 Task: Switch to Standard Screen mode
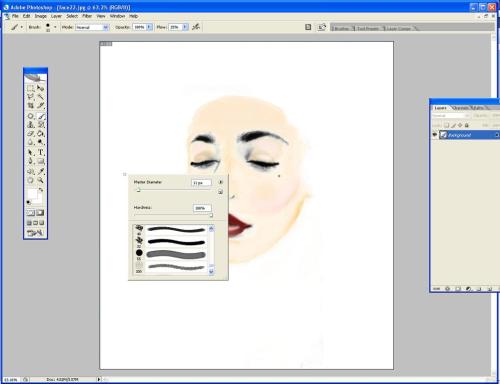coord(29,223)
